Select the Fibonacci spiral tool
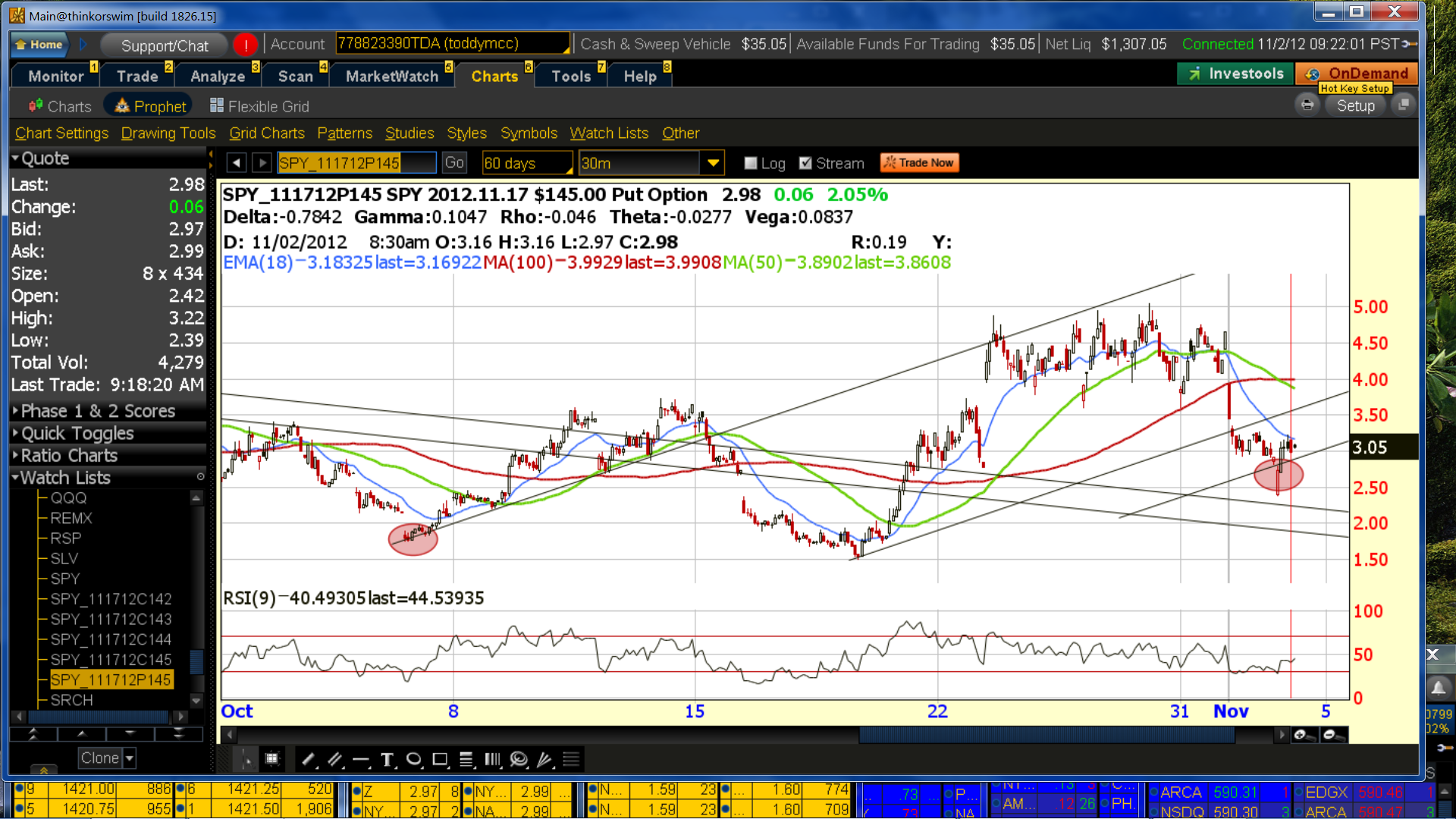The width and height of the screenshot is (1456, 819). [x=519, y=759]
